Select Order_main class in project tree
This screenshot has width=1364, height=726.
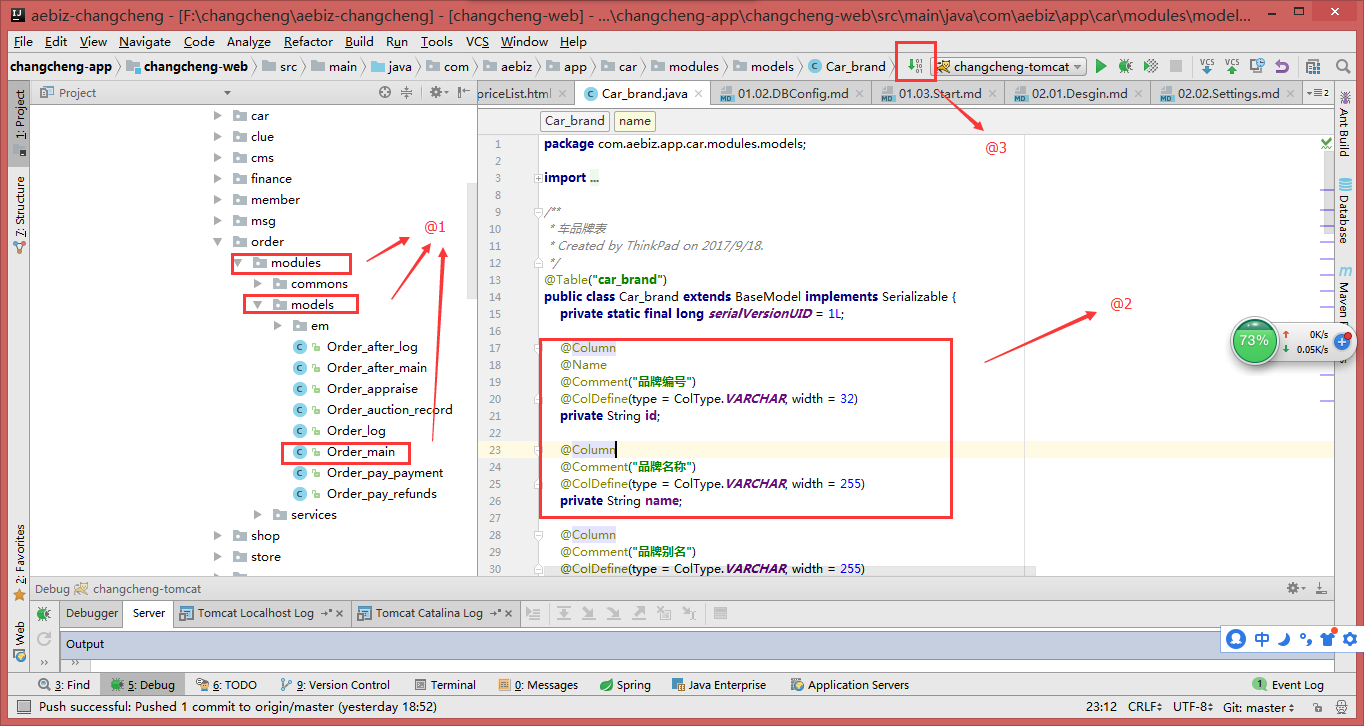coord(360,452)
